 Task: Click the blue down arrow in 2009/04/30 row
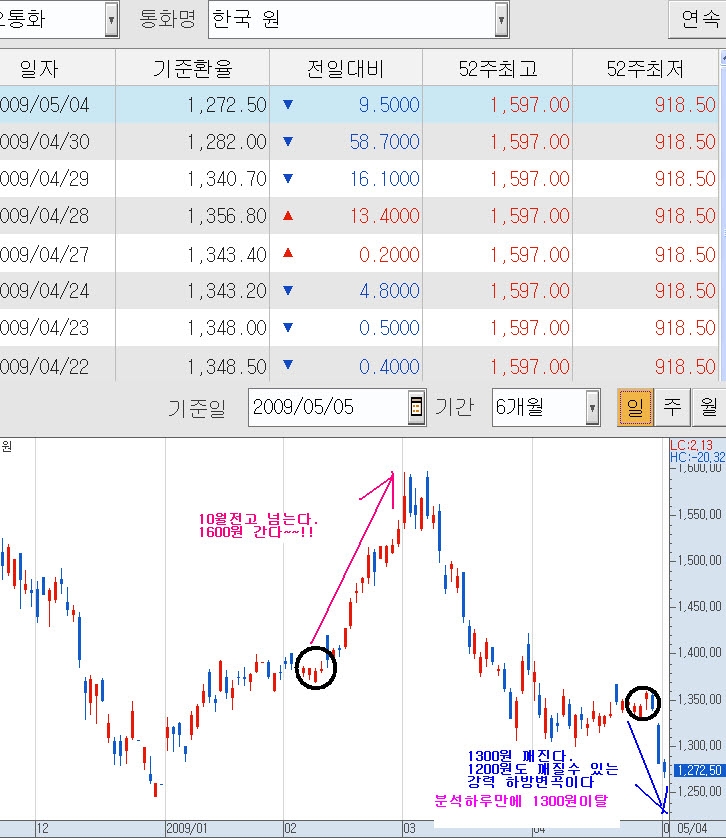(x=288, y=142)
